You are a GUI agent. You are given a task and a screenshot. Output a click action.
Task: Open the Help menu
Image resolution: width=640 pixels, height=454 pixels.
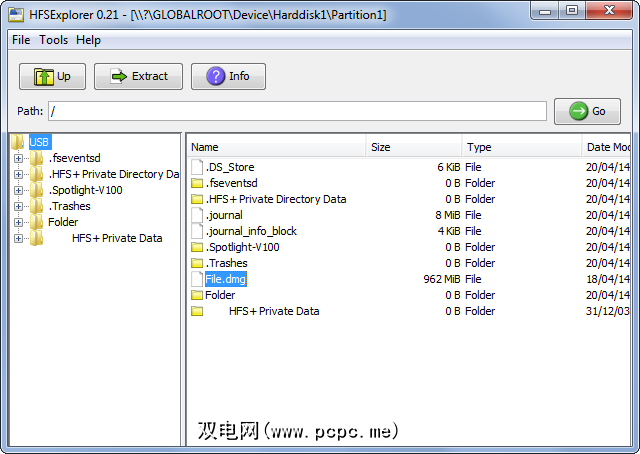click(x=88, y=40)
